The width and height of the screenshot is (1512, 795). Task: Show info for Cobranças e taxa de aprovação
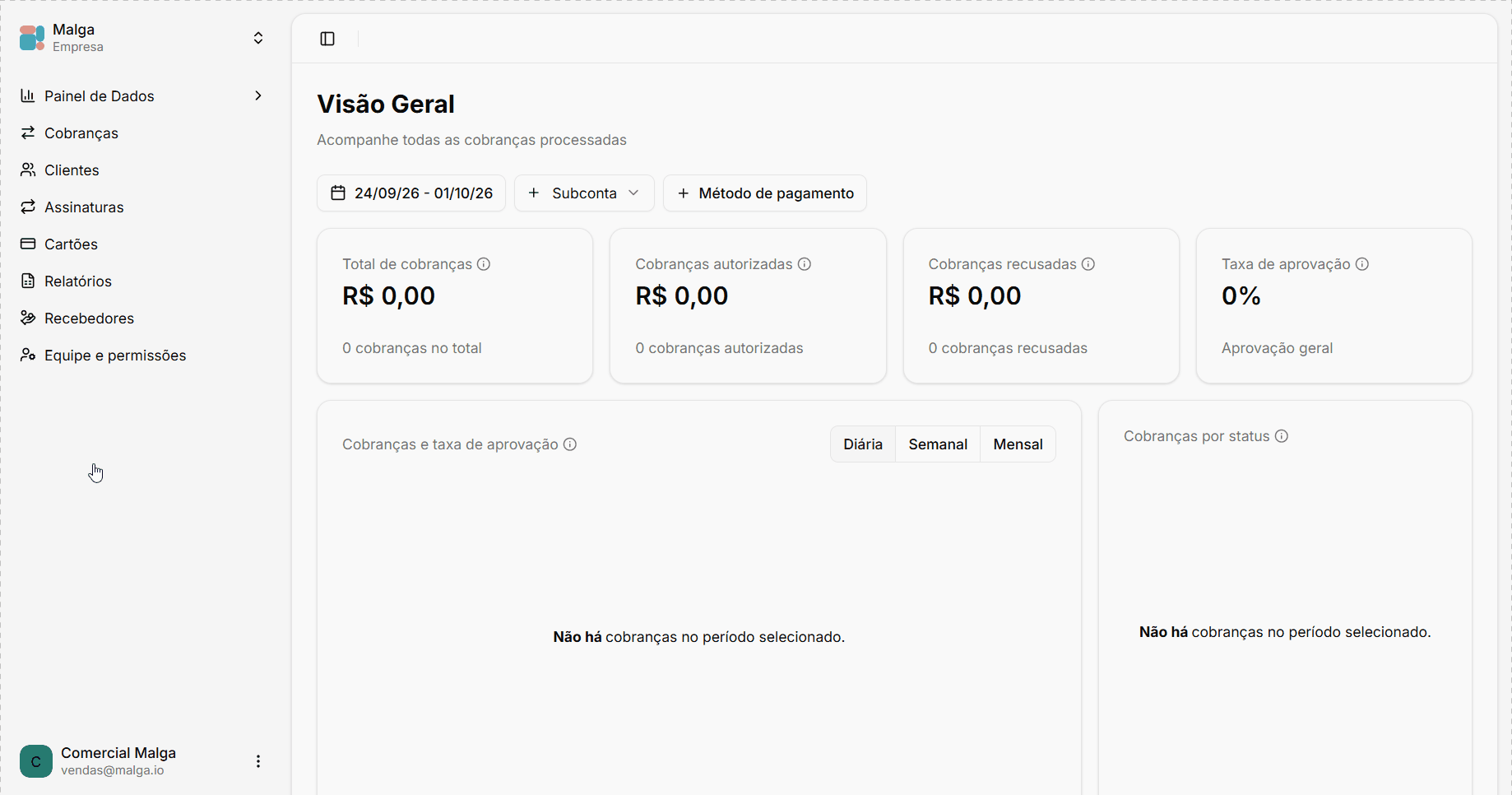570,444
